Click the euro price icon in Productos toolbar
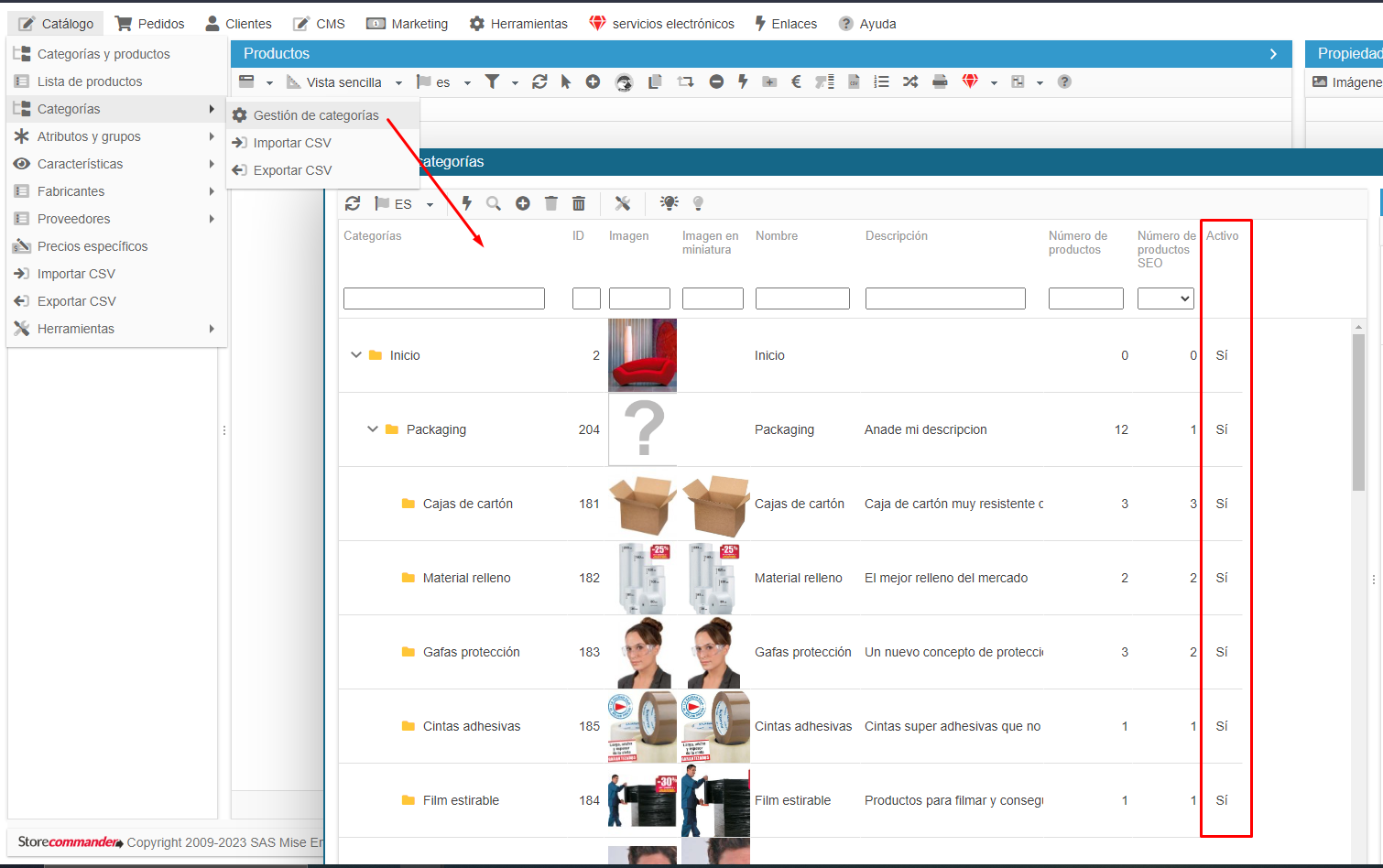 pyautogui.click(x=796, y=81)
